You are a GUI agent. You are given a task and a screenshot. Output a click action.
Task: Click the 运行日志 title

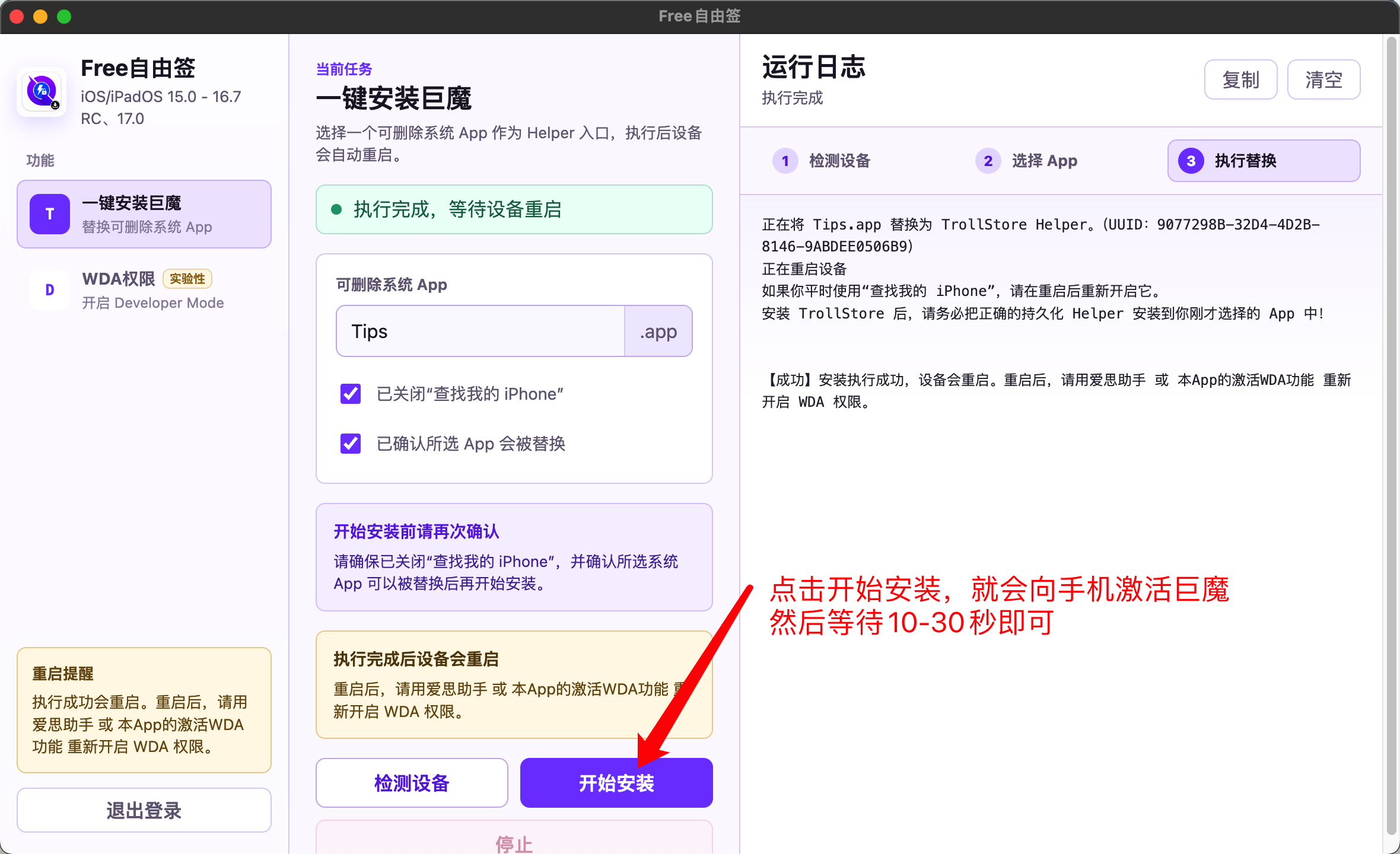813,66
